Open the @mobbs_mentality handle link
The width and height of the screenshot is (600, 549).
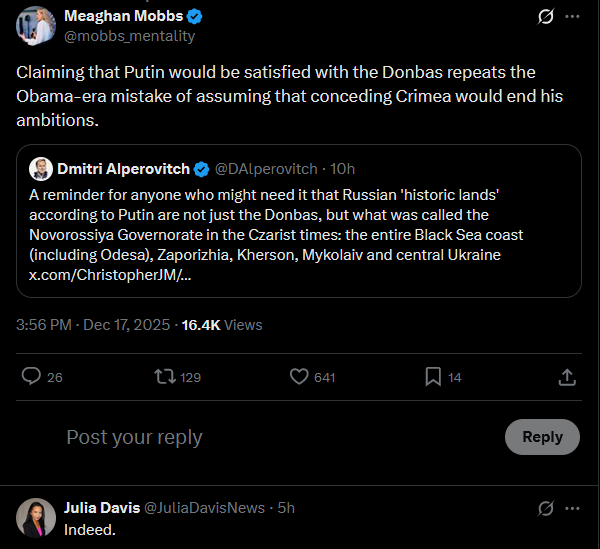coord(129,36)
